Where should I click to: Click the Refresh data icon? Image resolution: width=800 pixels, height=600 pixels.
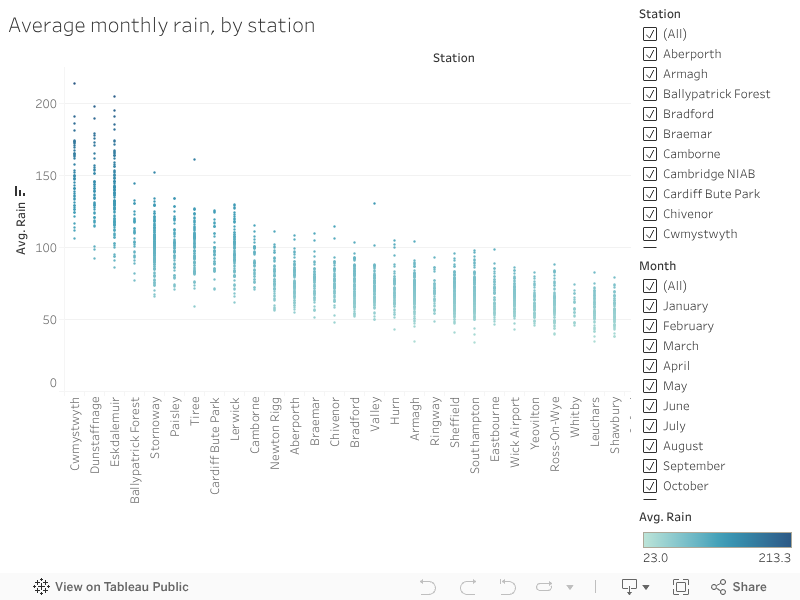[x=544, y=587]
